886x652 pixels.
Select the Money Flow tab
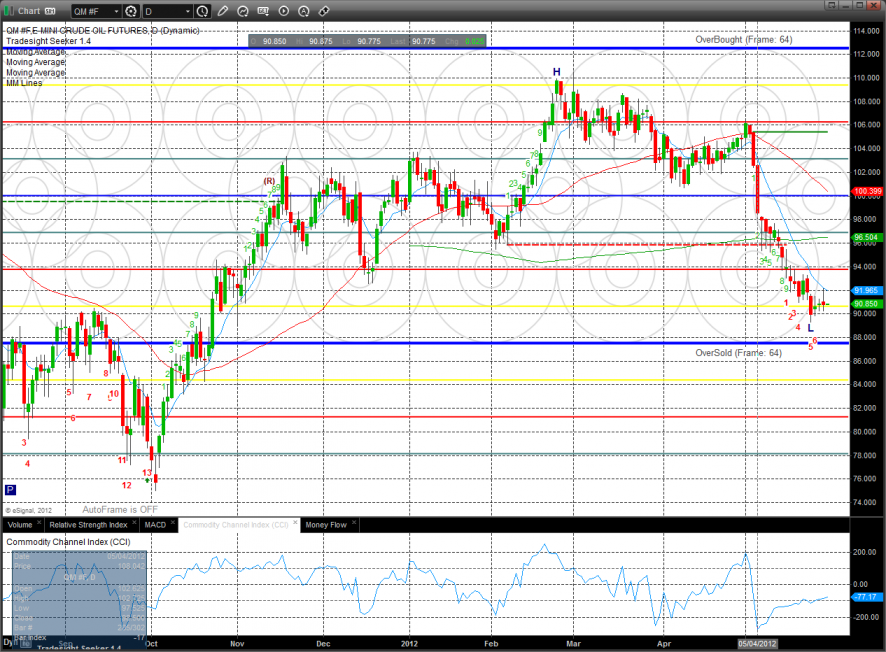click(x=326, y=524)
